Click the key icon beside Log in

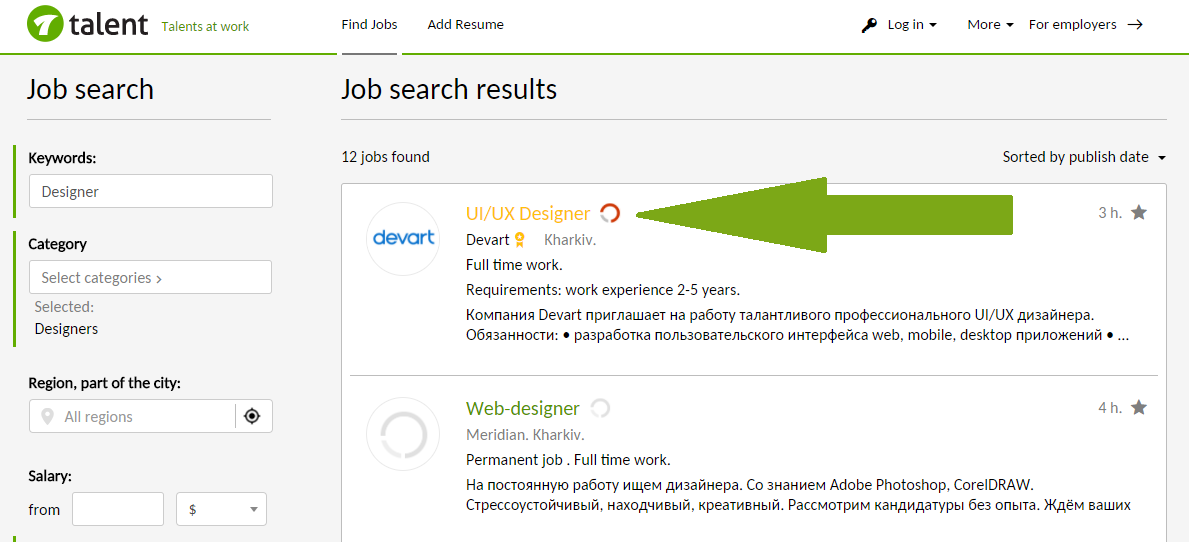(870, 25)
